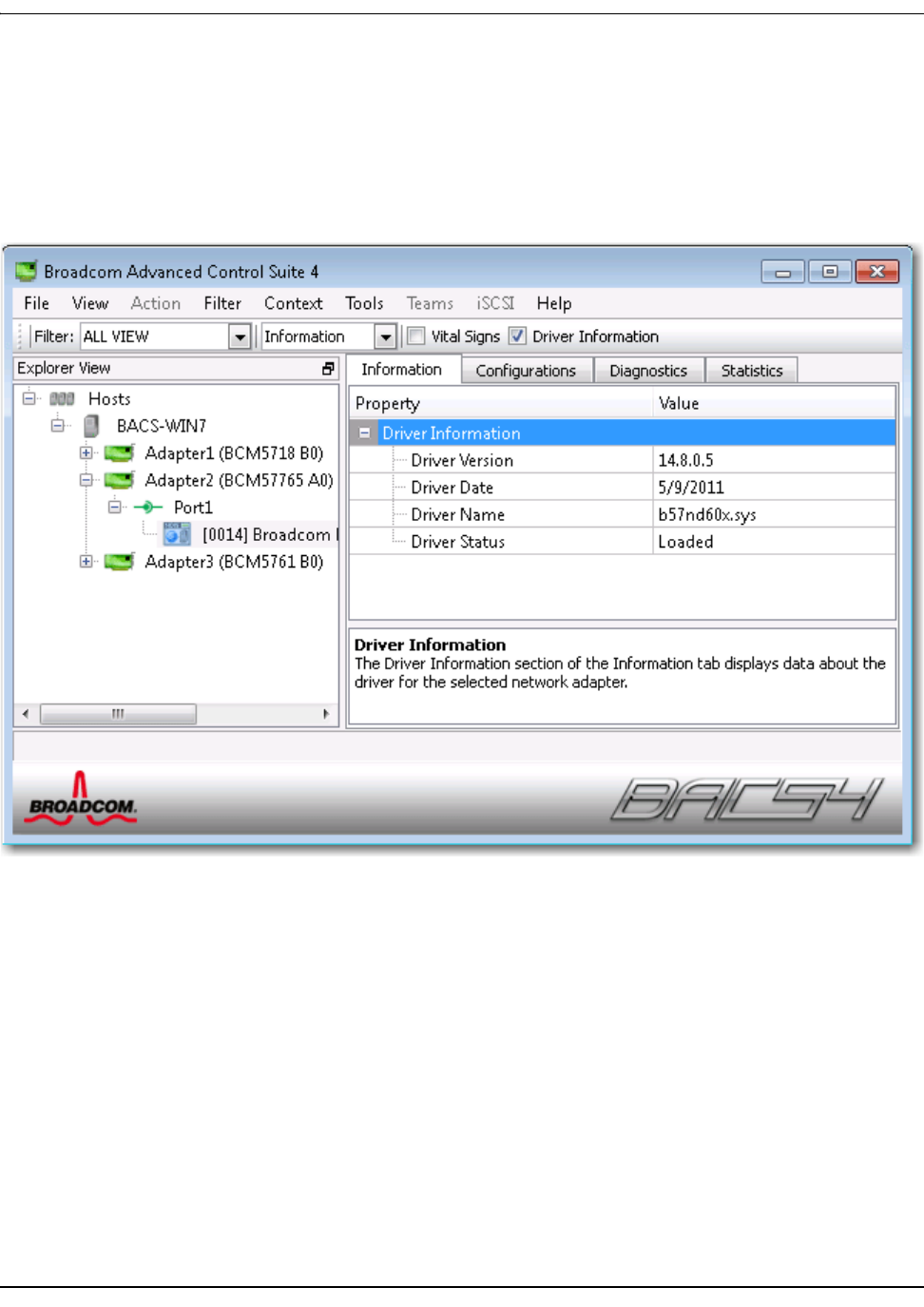Select the BACS-WIN7 host item
Image resolution: width=924 pixels, height=1307 pixels.
point(162,426)
